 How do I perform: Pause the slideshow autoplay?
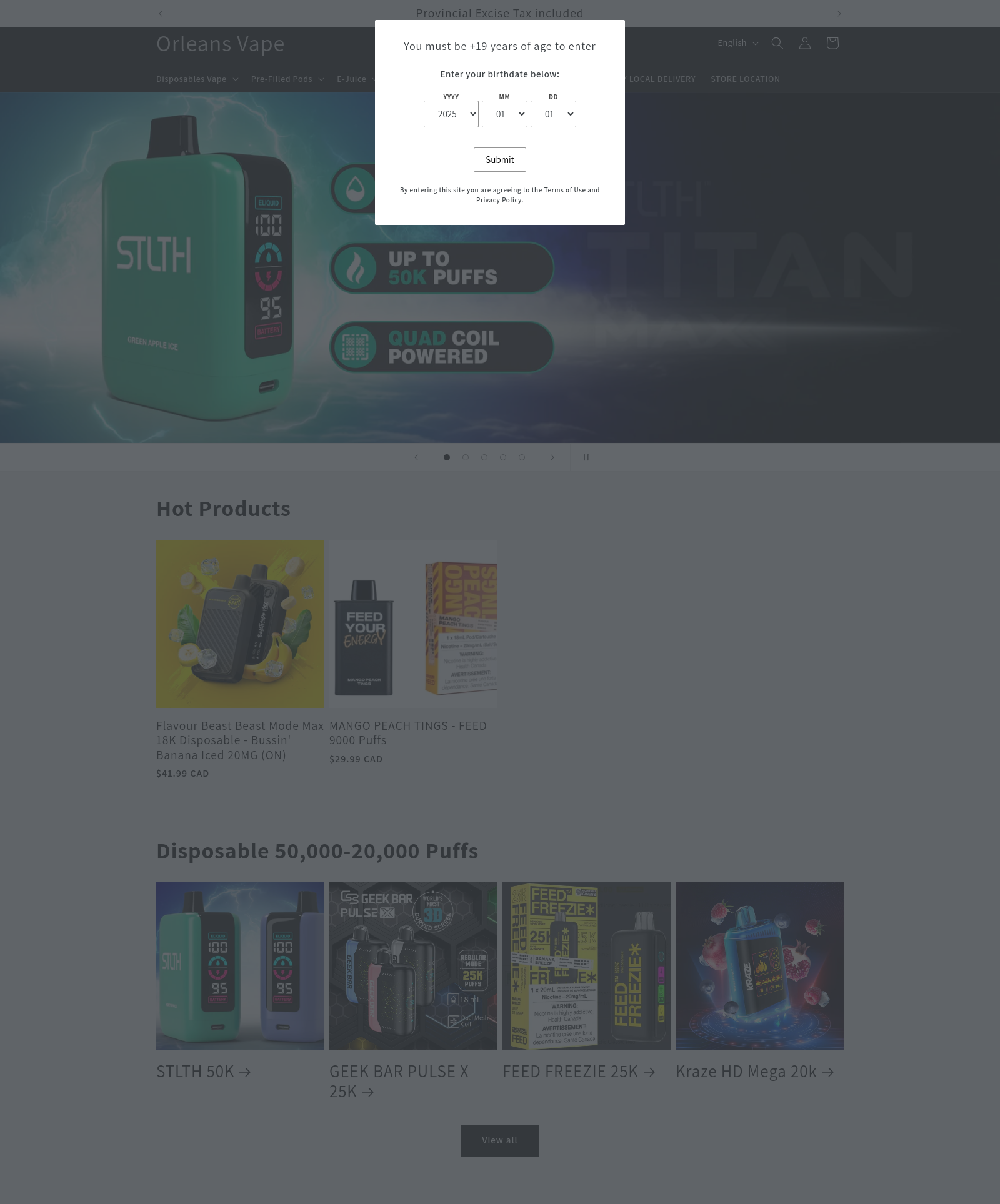pos(586,457)
